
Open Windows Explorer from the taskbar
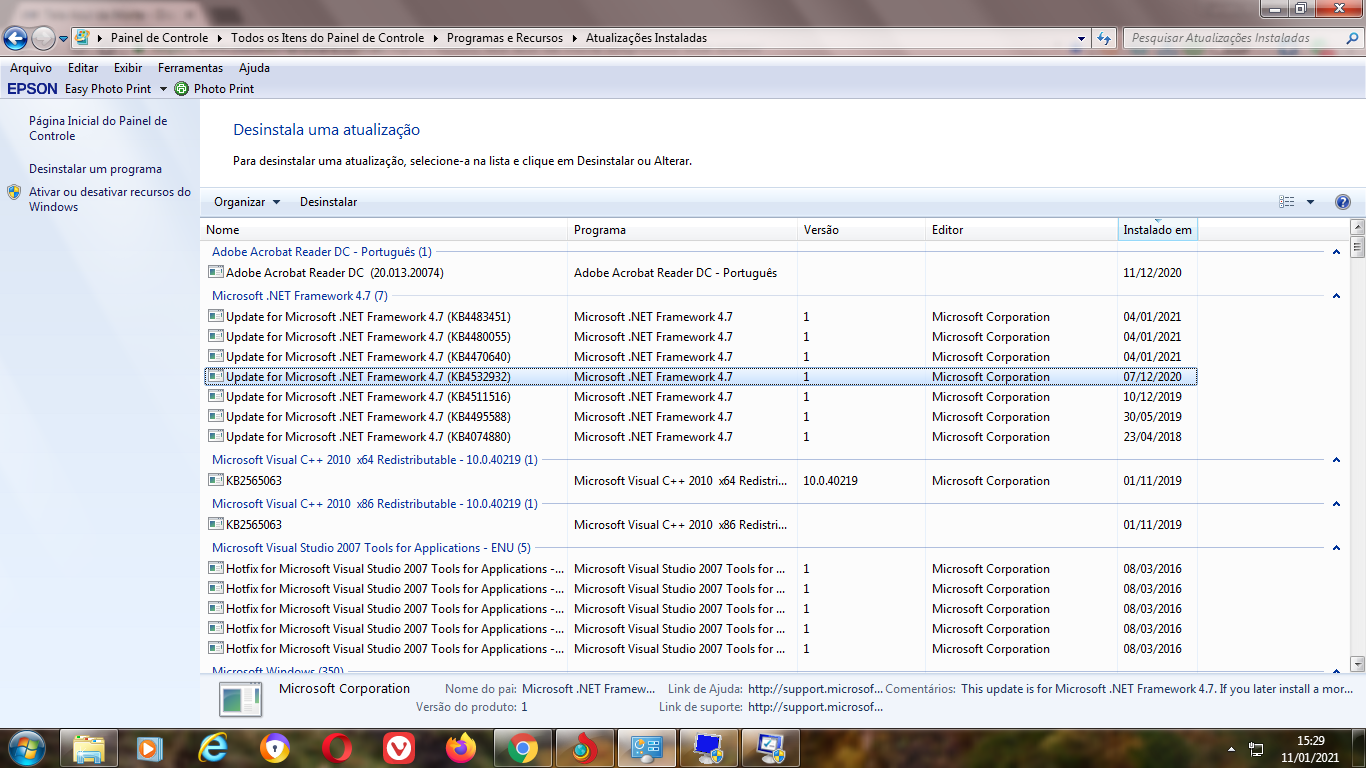(x=89, y=748)
